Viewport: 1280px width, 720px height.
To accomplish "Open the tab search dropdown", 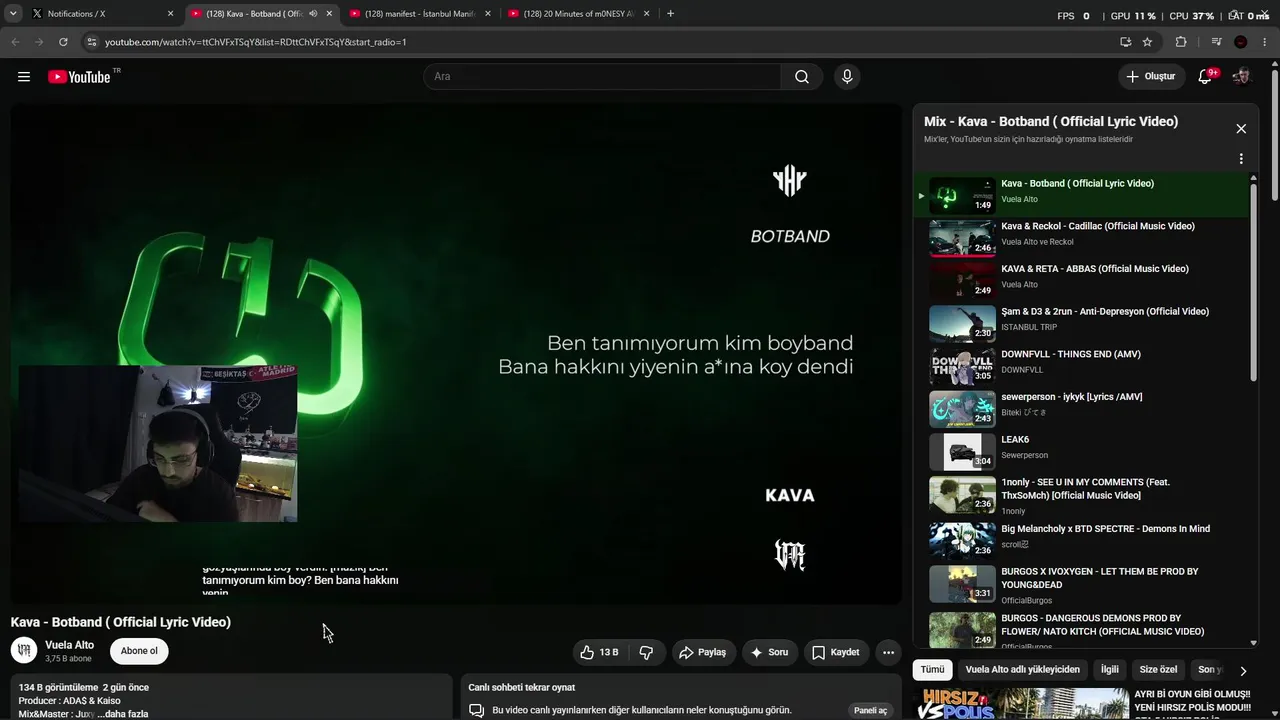I will [x=13, y=14].
